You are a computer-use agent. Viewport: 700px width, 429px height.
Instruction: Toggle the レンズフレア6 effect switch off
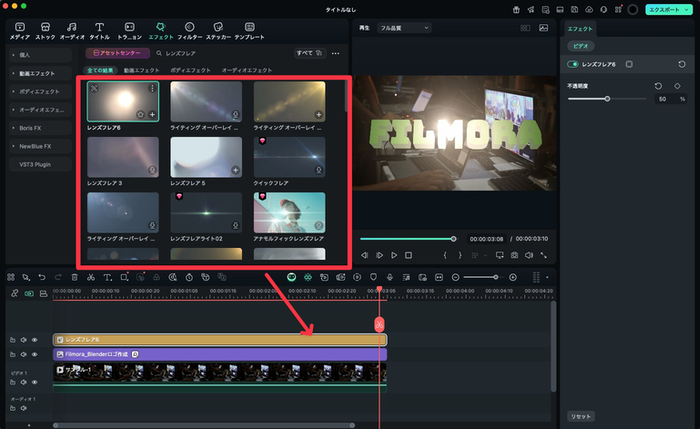574,64
